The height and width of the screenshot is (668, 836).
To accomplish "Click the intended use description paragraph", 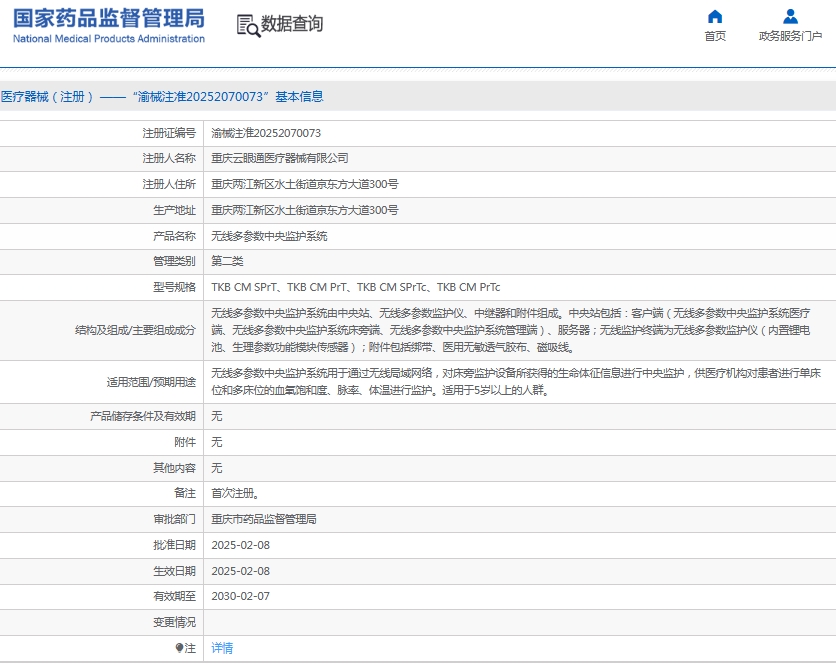I will click(x=516, y=382).
